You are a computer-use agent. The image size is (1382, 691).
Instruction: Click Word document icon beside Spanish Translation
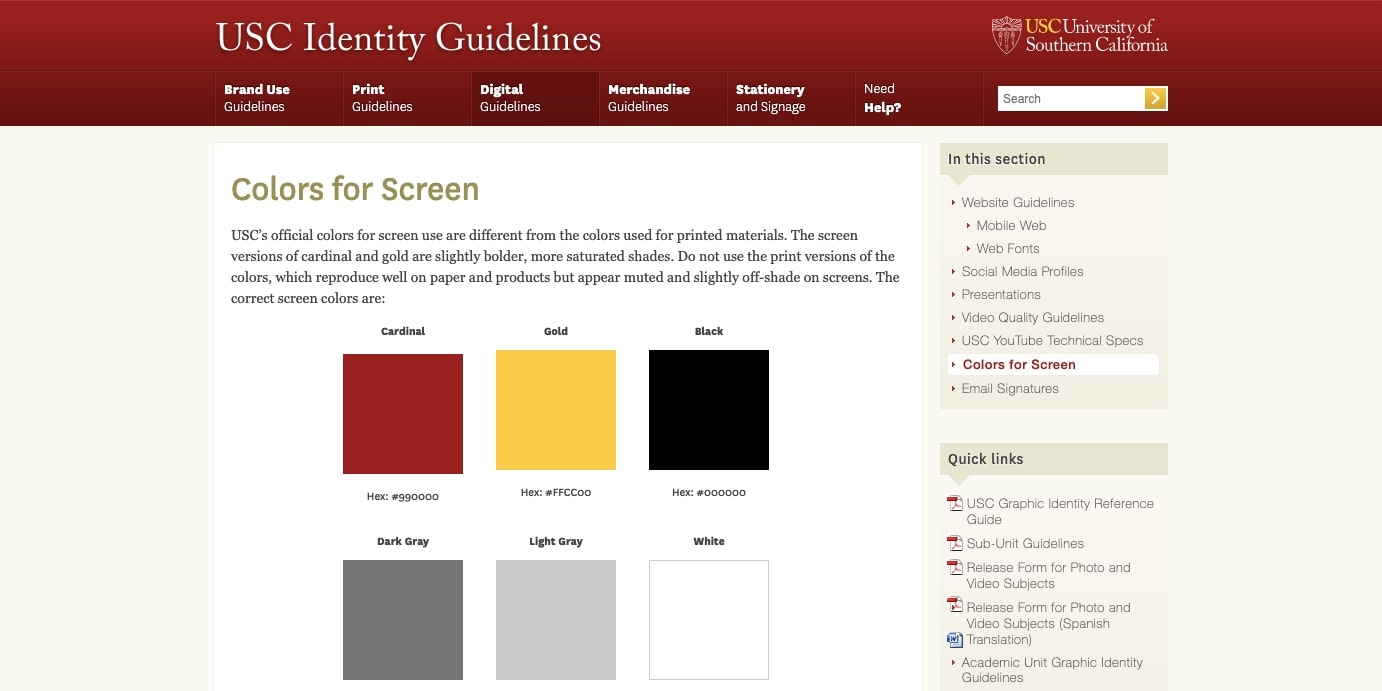click(955, 640)
